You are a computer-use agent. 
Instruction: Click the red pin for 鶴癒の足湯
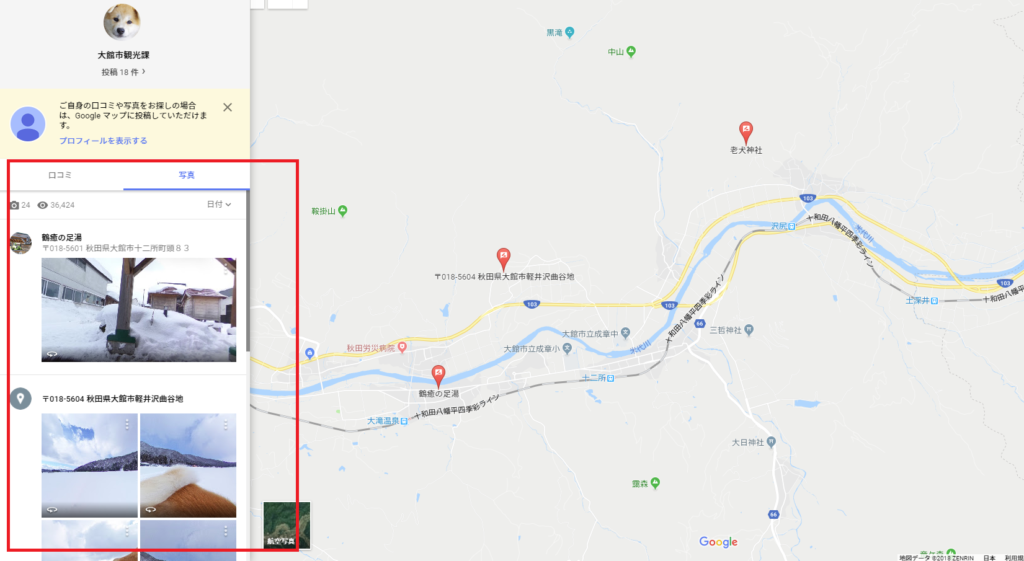tap(438, 376)
